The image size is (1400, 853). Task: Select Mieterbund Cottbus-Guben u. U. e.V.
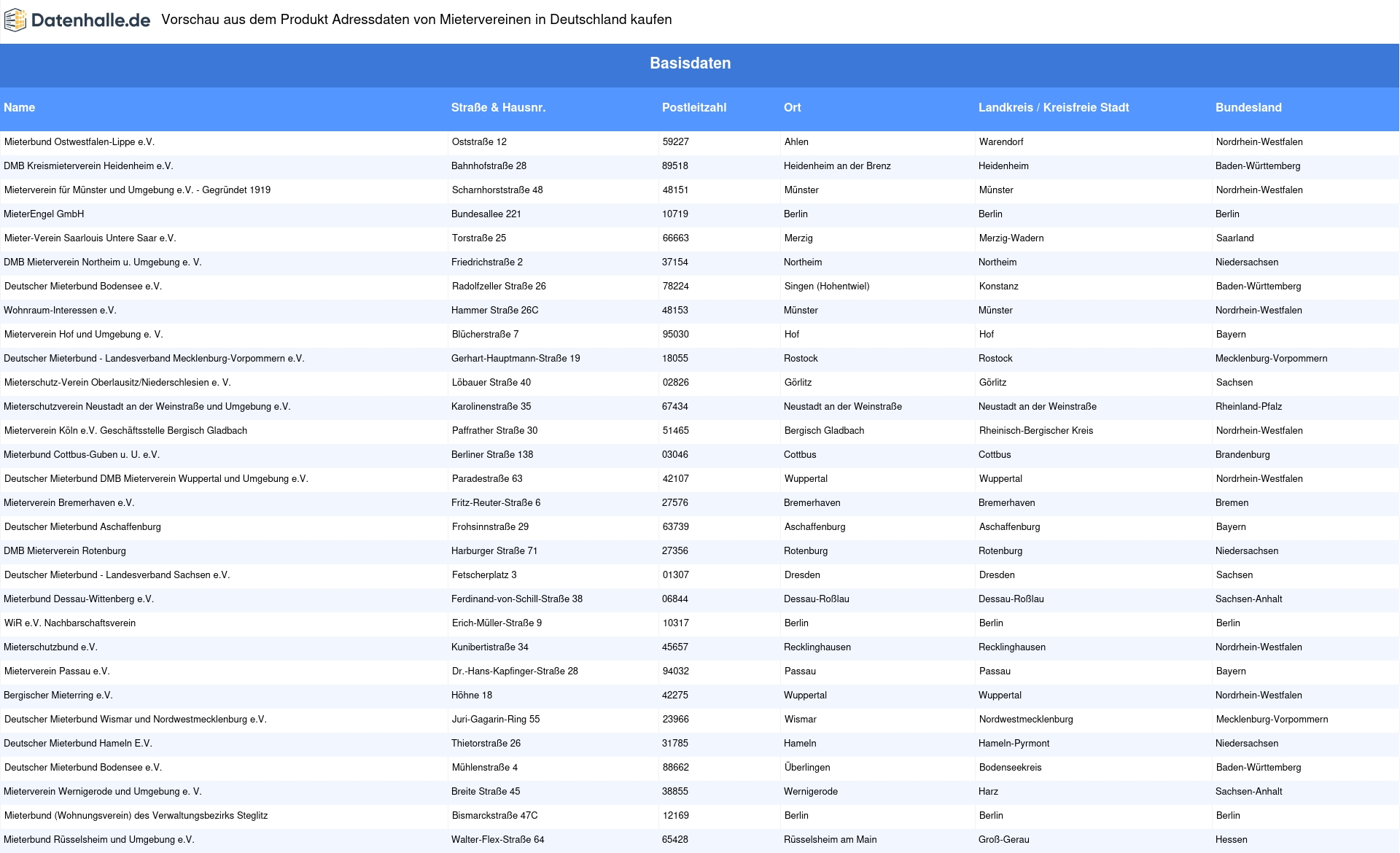[x=82, y=455]
